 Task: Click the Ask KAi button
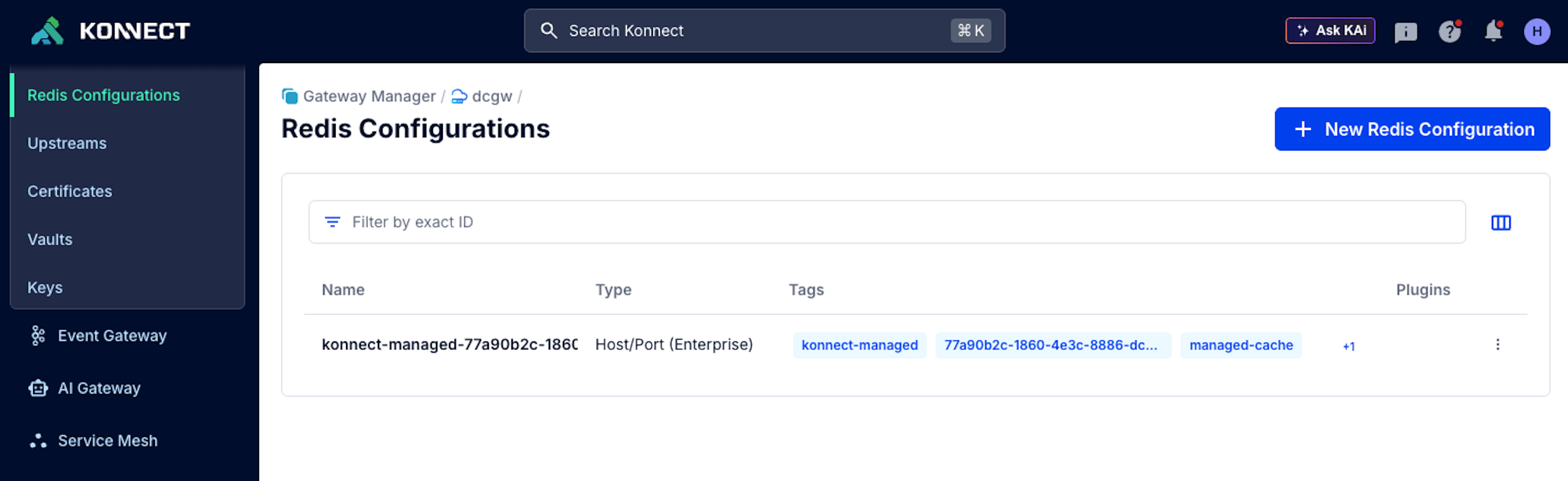[x=1330, y=31]
